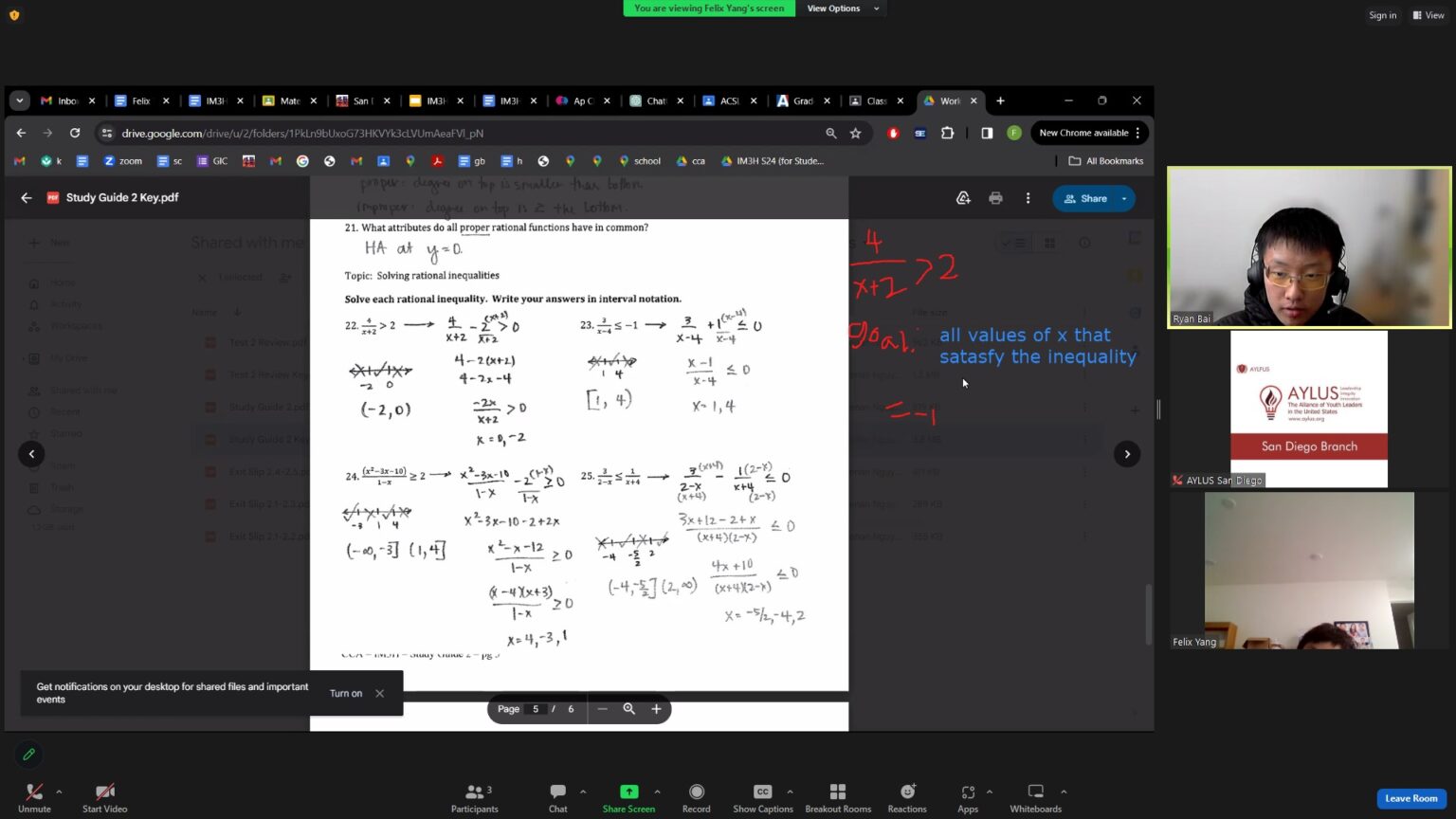Expand Whiteboards options arrow
The image size is (1456, 819).
1064,792
